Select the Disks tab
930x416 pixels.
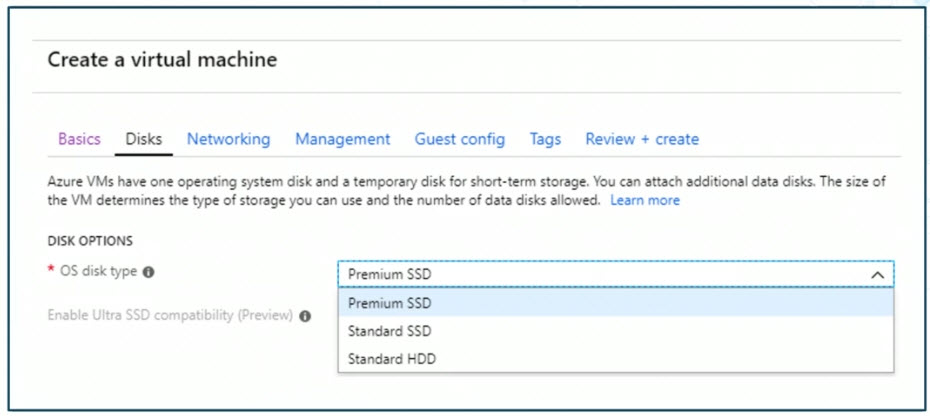144,139
